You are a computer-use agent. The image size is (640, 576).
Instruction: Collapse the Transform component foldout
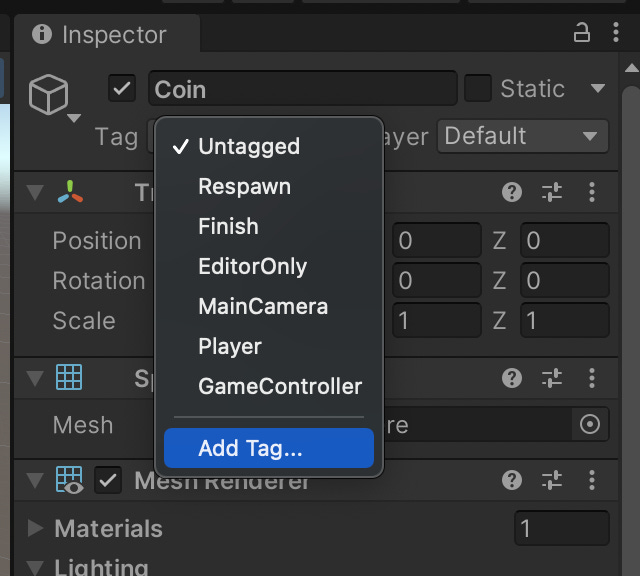click(35, 192)
